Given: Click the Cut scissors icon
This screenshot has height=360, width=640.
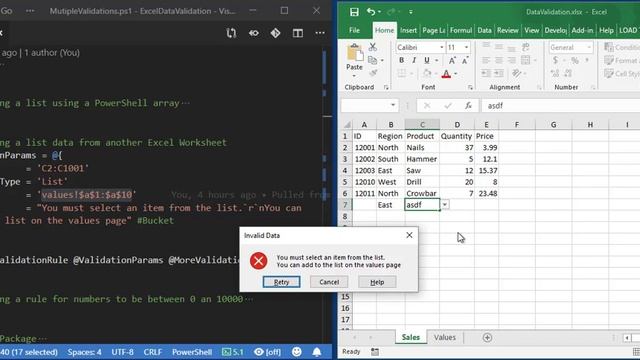Looking at the screenshot, I should pyautogui.click(x=372, y=47).
